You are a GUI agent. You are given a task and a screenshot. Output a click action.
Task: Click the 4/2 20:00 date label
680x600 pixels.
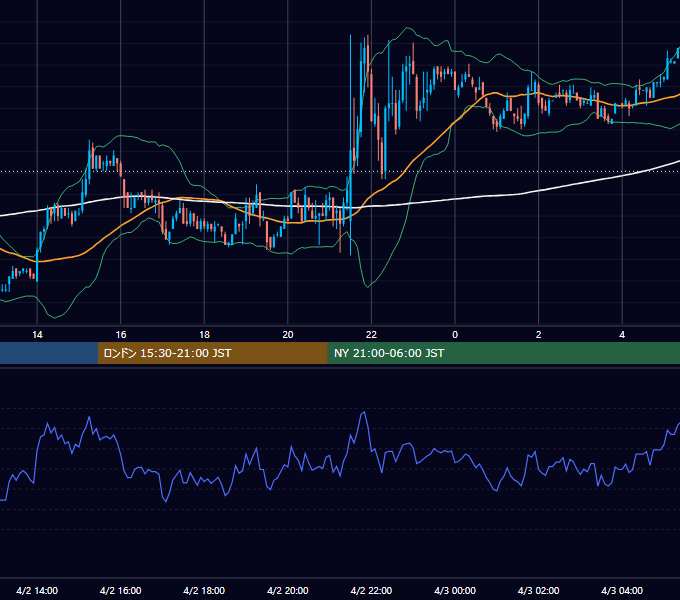tap(288, 590)
